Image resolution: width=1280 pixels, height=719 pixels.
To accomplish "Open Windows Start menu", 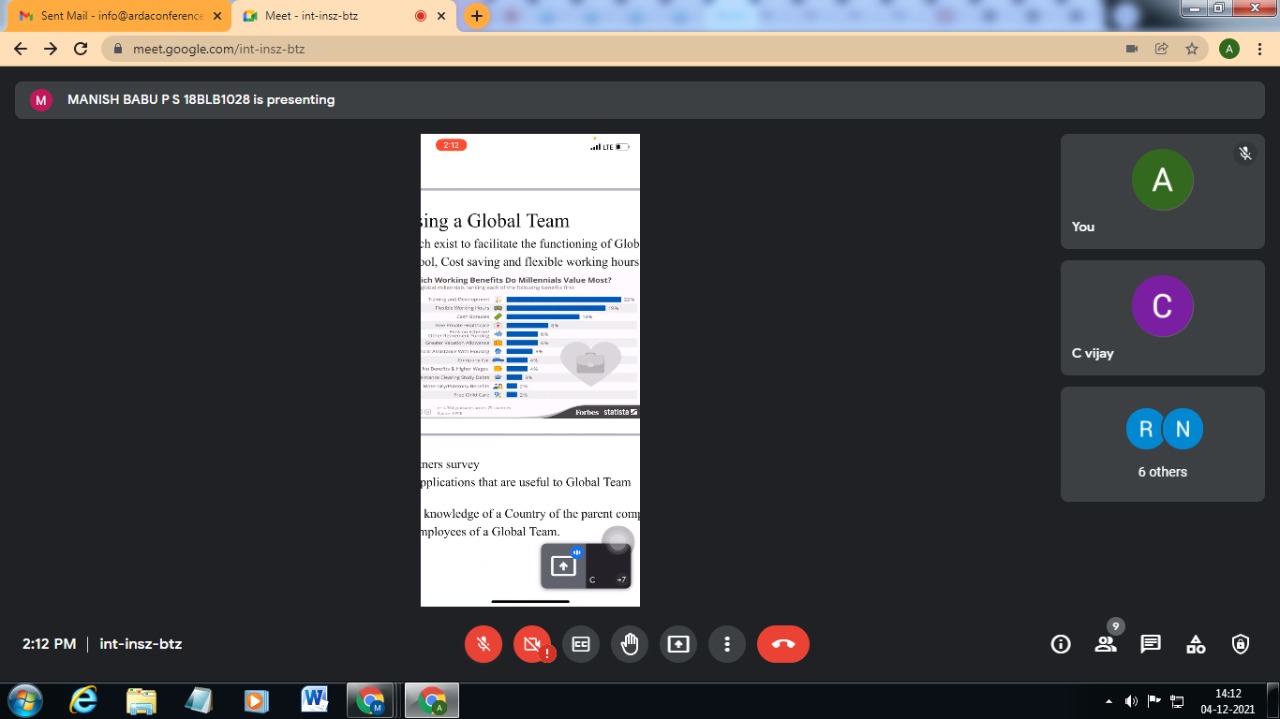I will 25,699.
